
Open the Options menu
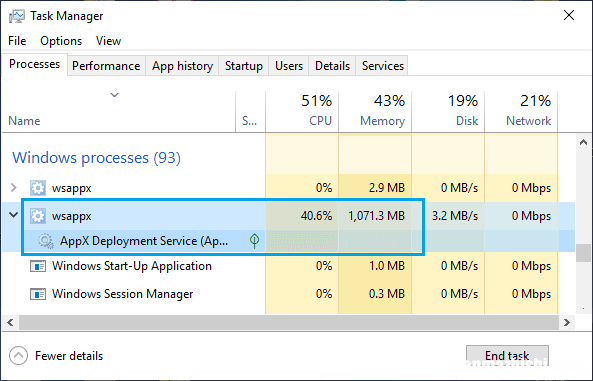tap(61, 41)
